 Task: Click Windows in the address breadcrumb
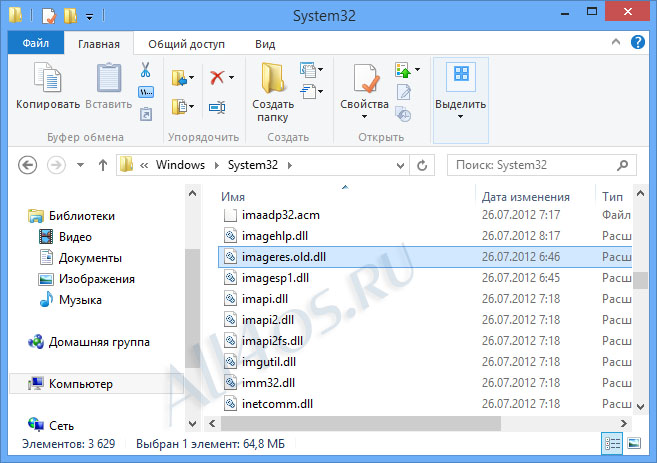pos(181,165)
